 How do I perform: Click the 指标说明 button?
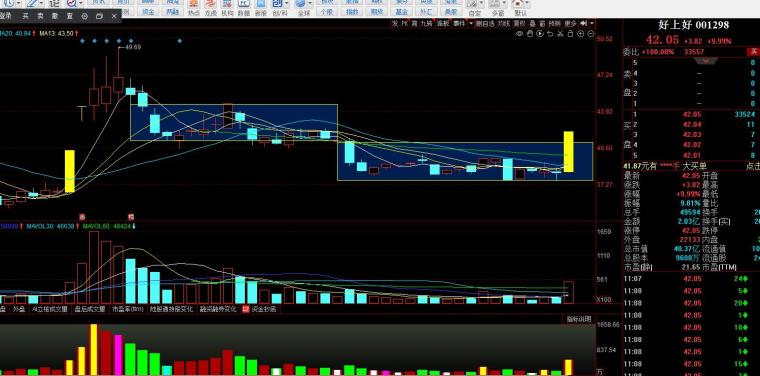pos(579,319)
